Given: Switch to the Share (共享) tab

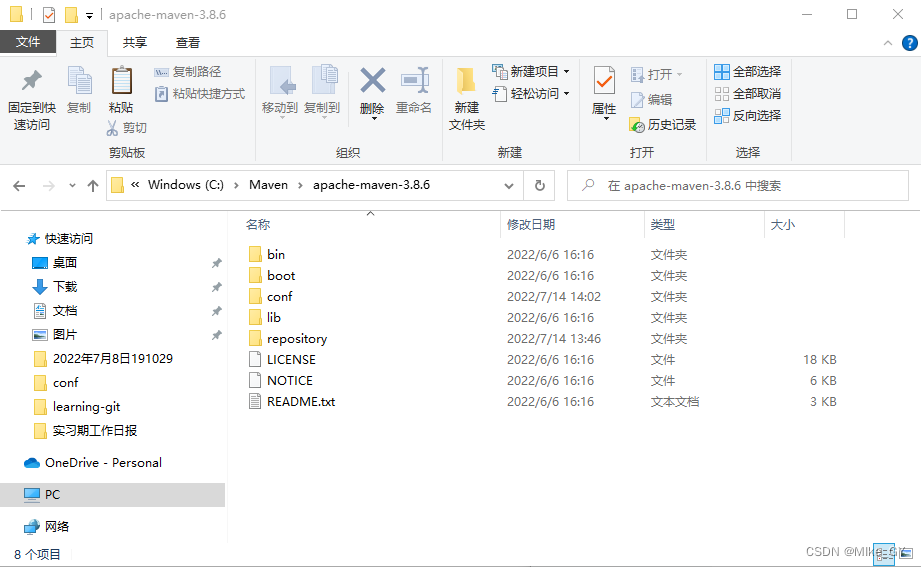Looking at the screenshot, I should [135, 42].
